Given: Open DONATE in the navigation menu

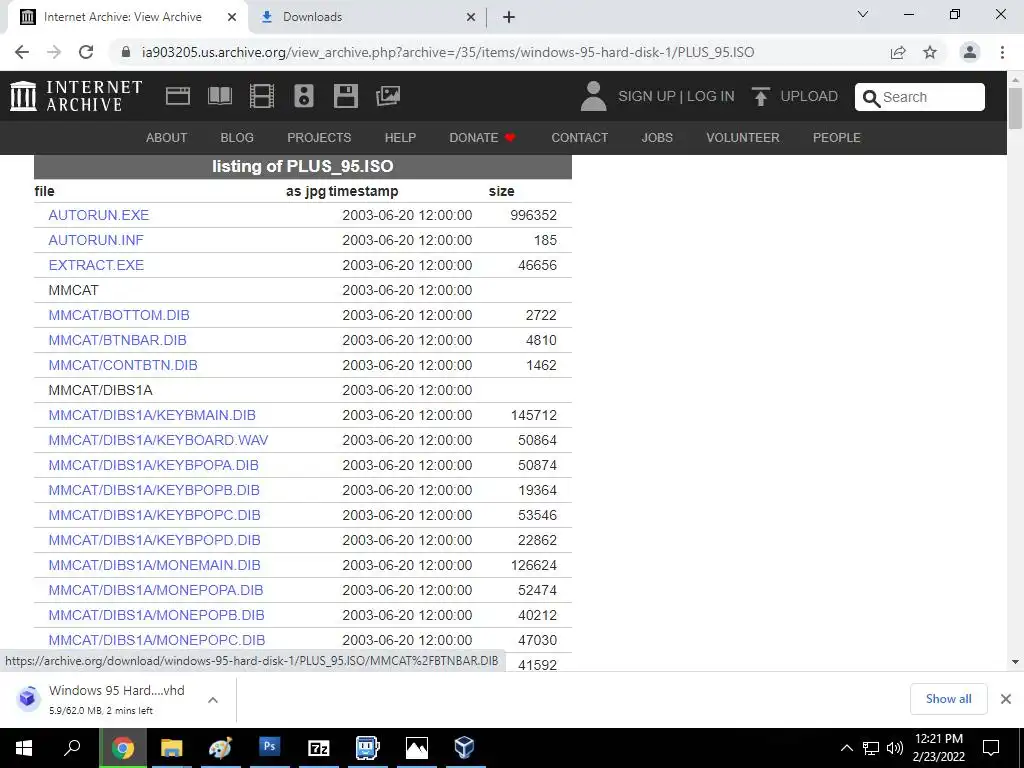Looking at the screenshot, I should pos(482,138).
